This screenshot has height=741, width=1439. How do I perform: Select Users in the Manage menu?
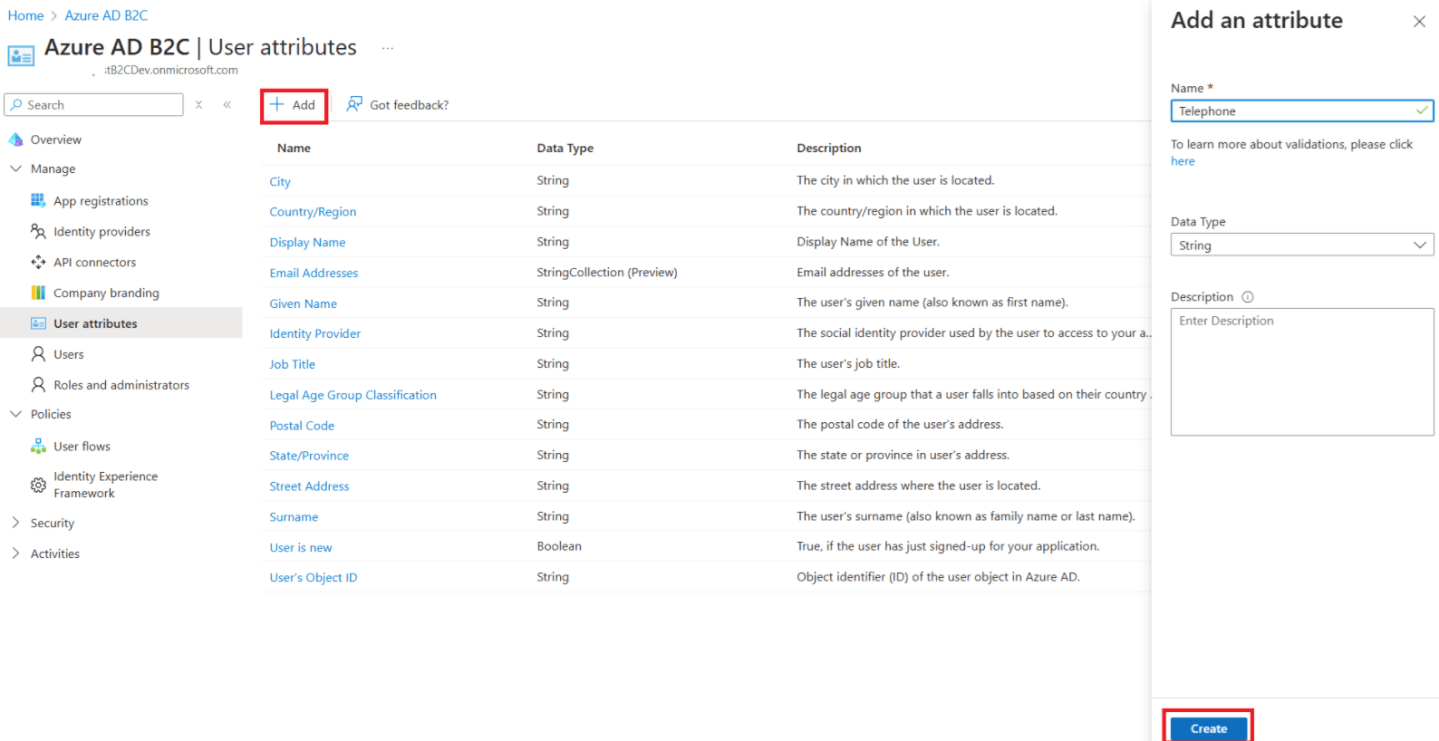69,353
